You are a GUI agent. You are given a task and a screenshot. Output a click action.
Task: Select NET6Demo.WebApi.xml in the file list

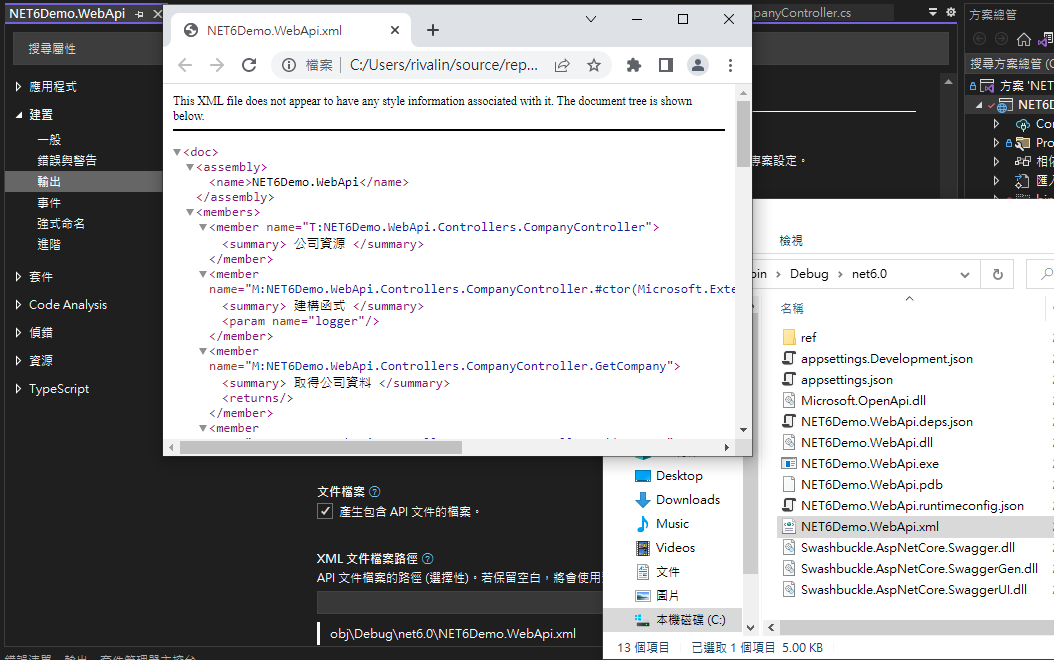coord(869,527)
